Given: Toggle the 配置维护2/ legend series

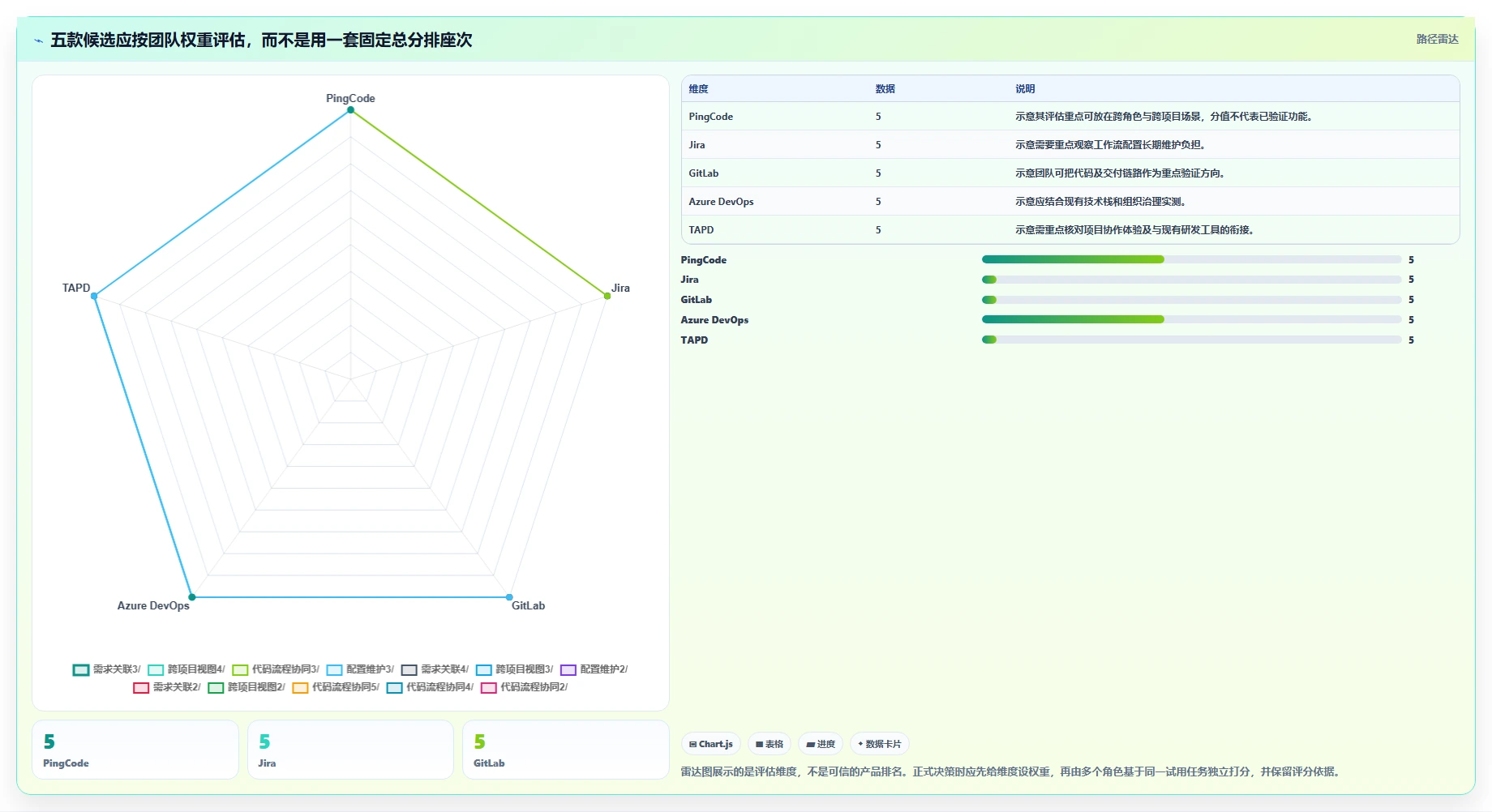Looking at the screenshot, I should [x=594, y=669].
